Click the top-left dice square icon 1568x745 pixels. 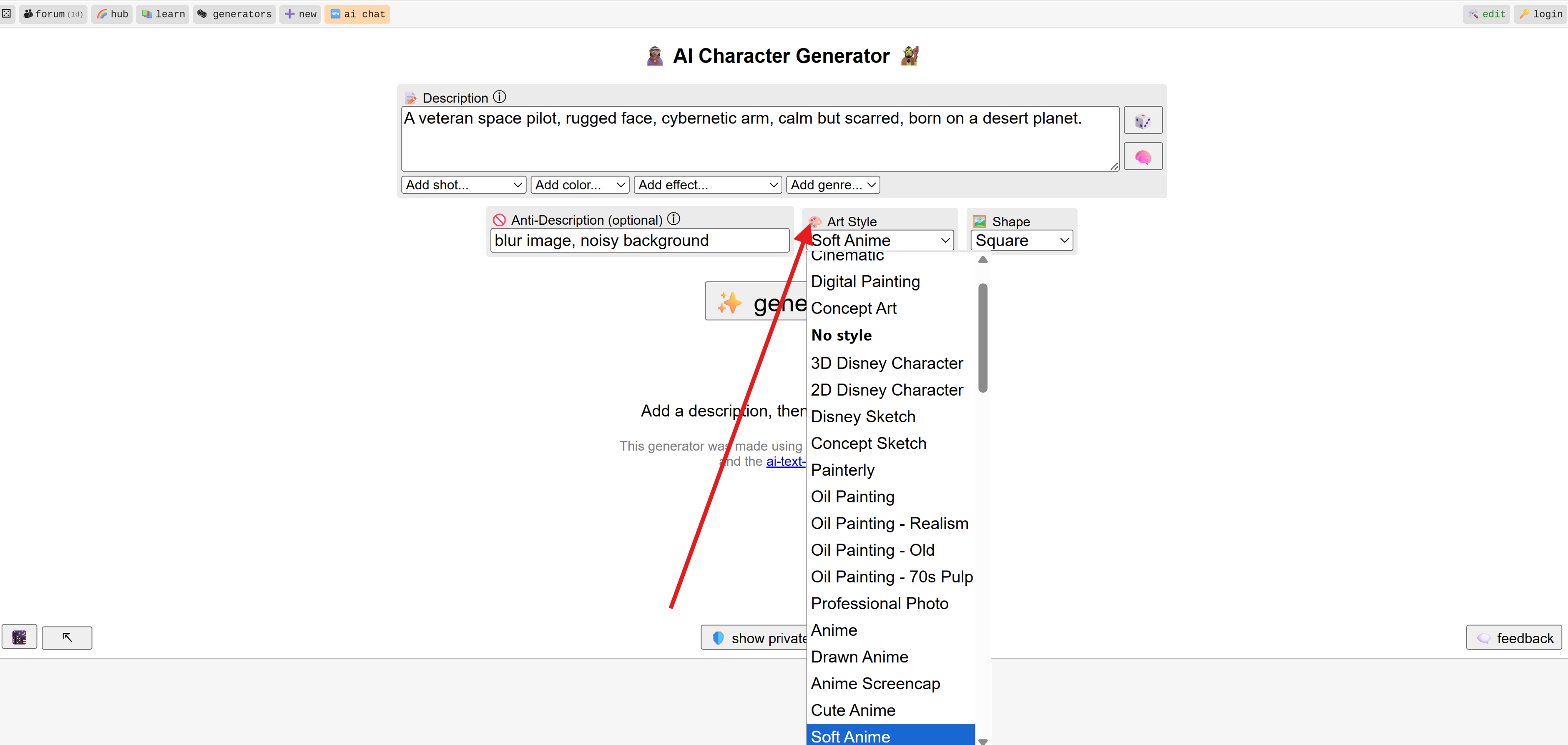tap(7, 13)
